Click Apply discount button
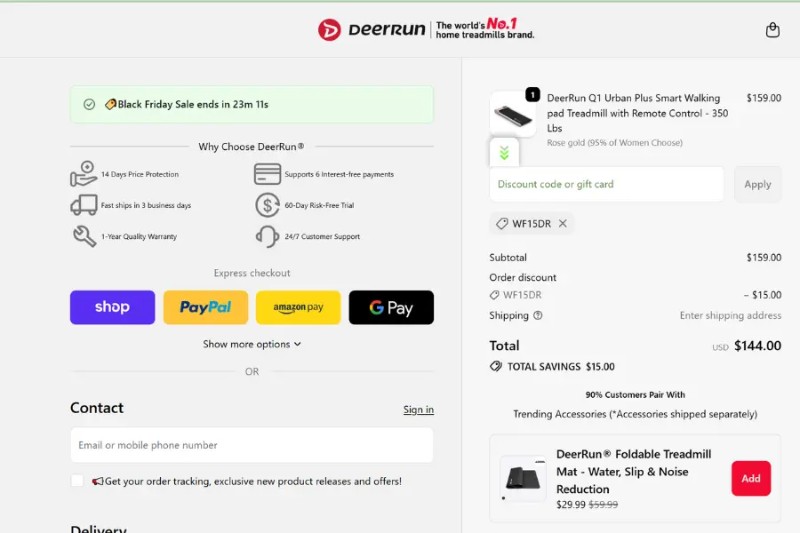The height and width of the screenshot is (533, 800). (x=758, y=184)
